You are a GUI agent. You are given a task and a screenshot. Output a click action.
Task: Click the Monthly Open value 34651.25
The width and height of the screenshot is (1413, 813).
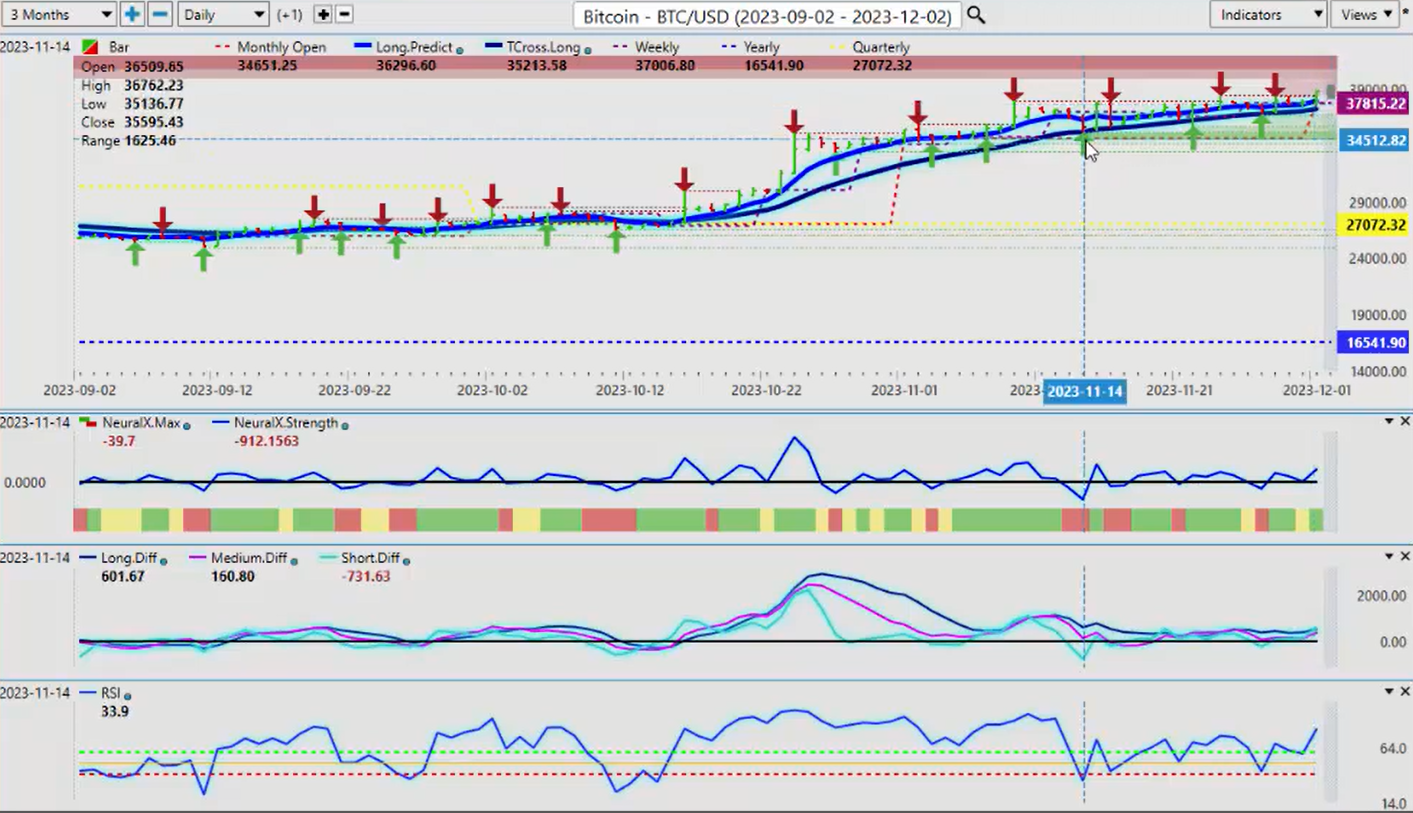click(x=268, y=66)
